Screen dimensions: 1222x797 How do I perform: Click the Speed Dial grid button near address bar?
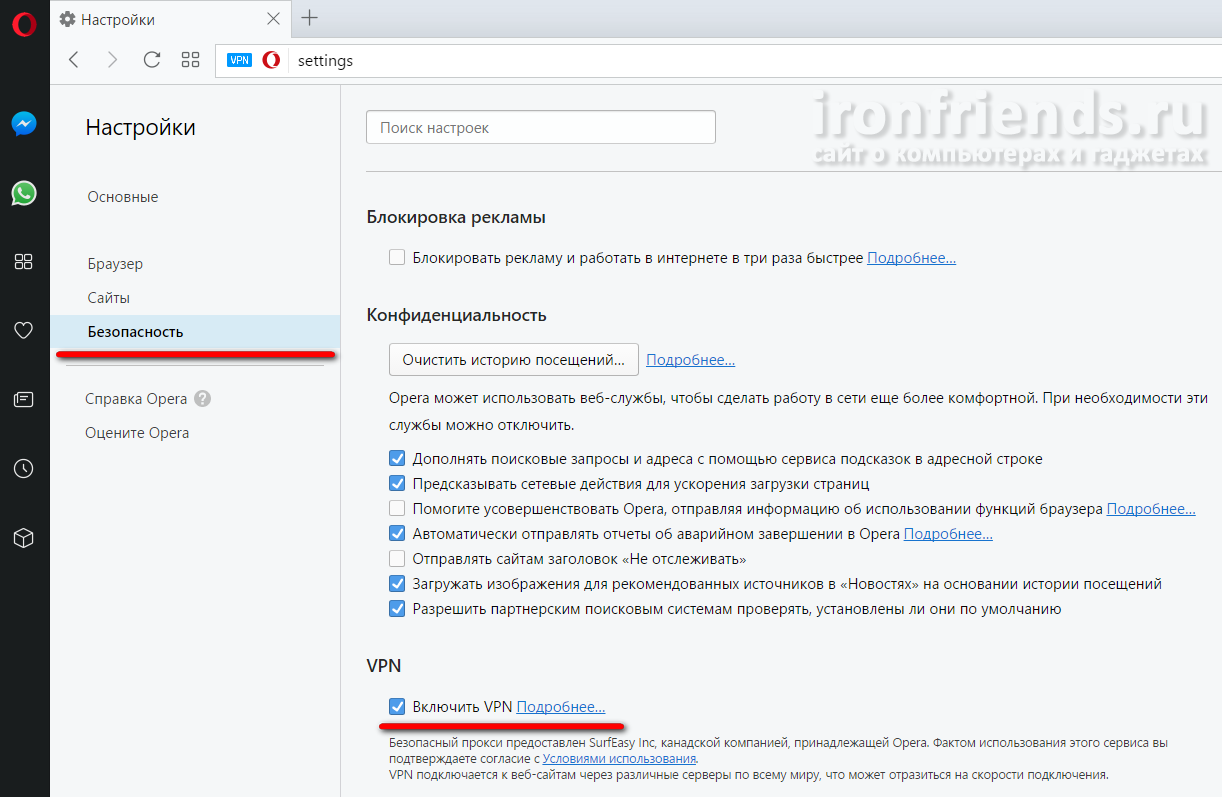[191, 60]
